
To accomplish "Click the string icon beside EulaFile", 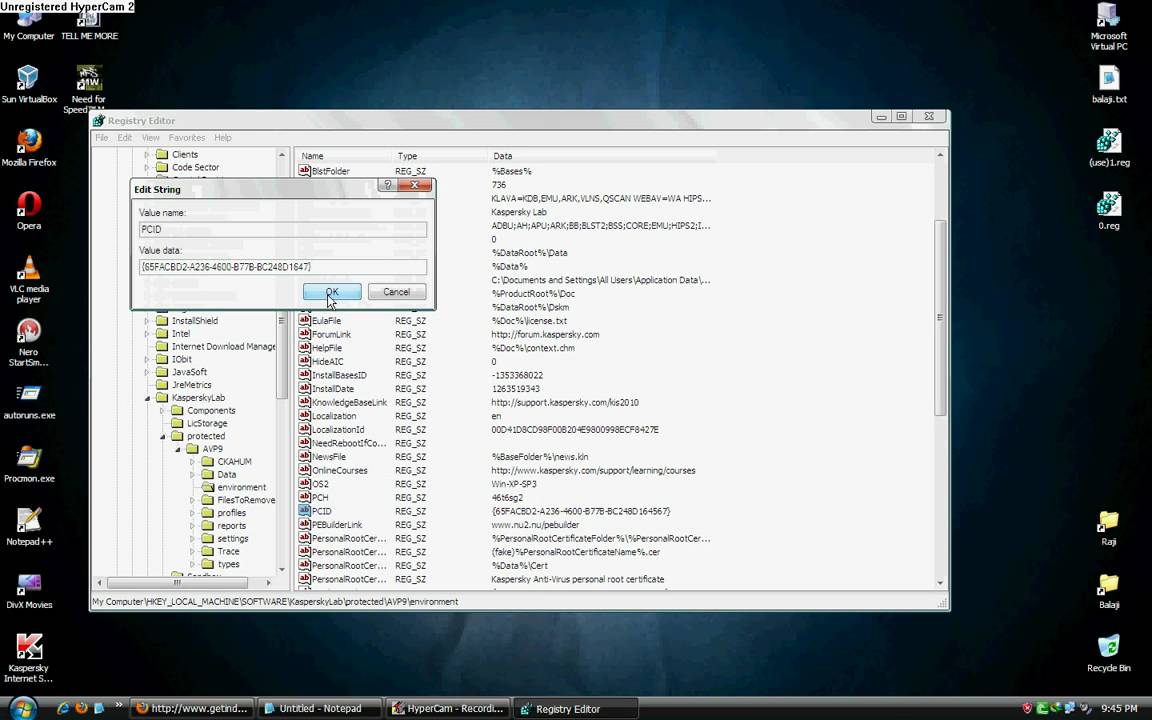I will tap(304, 320).
